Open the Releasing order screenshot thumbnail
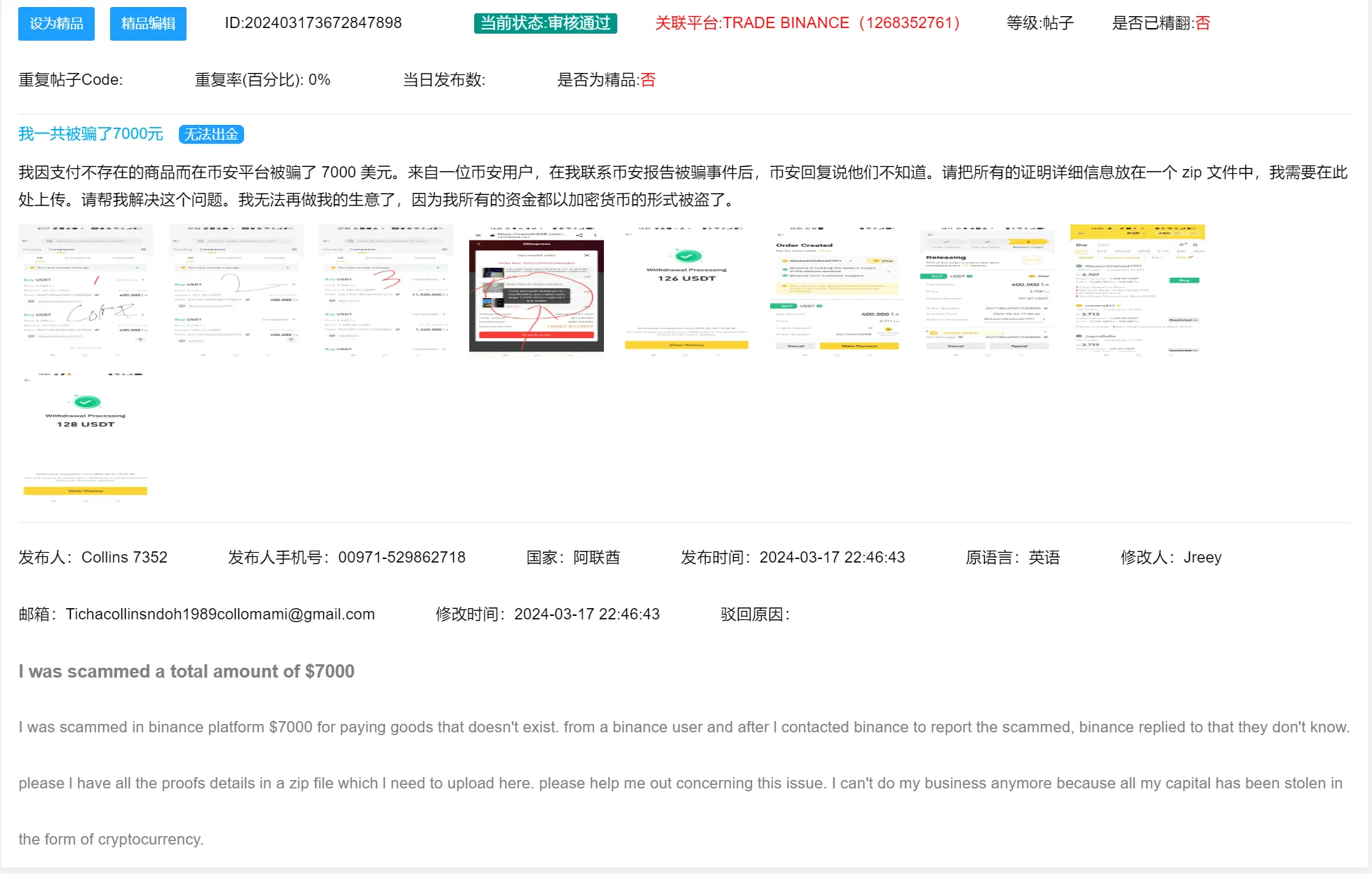Viewport: 1372px width, 874px height. (x=987, y=291)
